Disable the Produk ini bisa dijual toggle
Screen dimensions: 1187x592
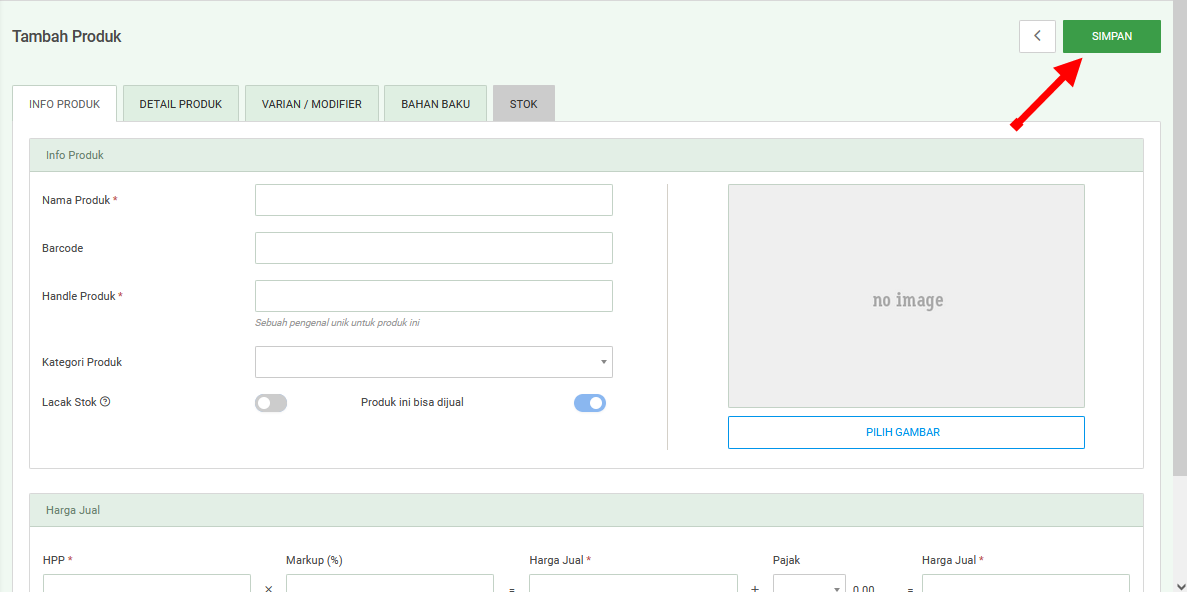point(590,403)
